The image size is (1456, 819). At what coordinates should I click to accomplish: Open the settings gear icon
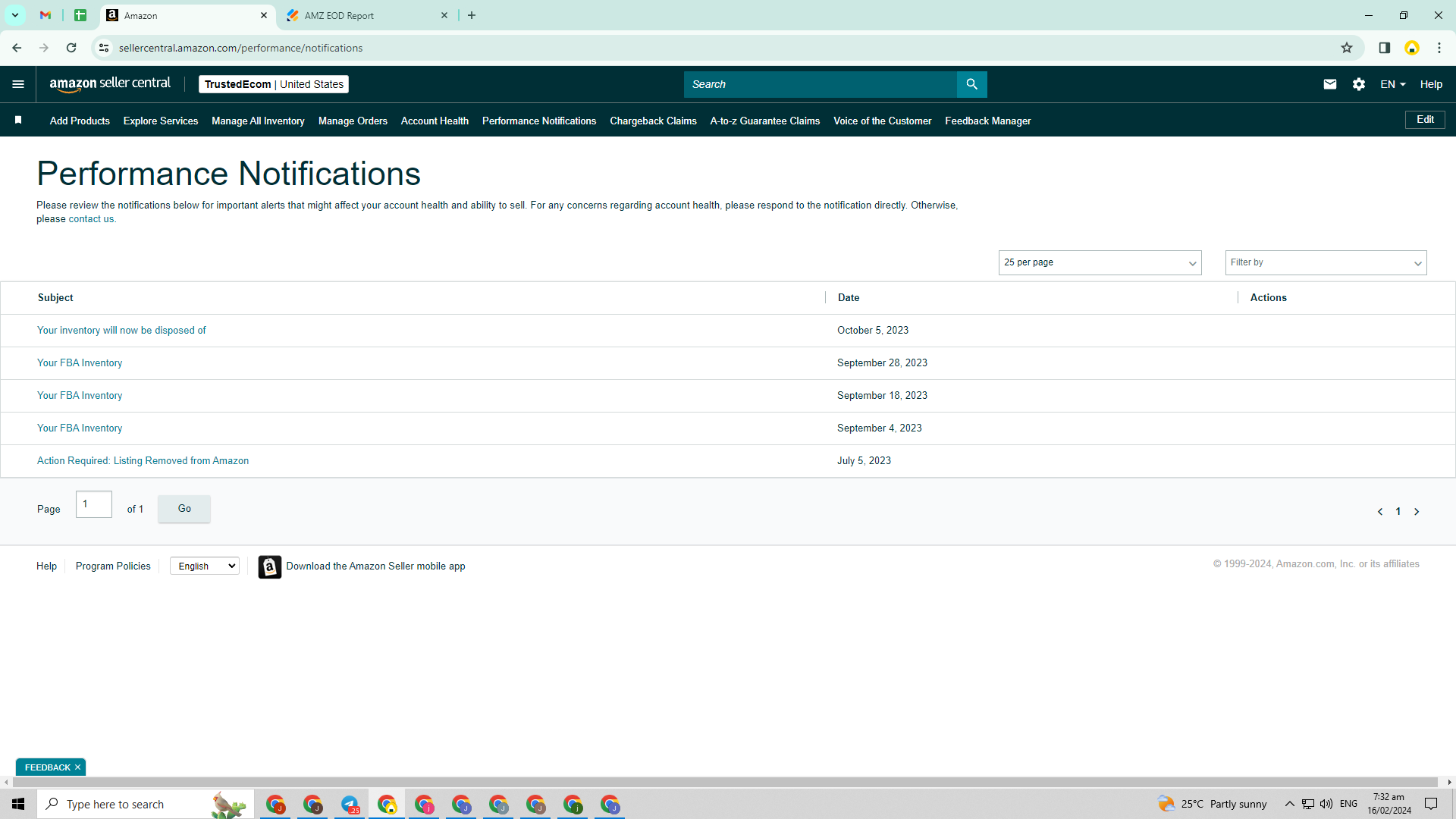tap(1359, 84)
